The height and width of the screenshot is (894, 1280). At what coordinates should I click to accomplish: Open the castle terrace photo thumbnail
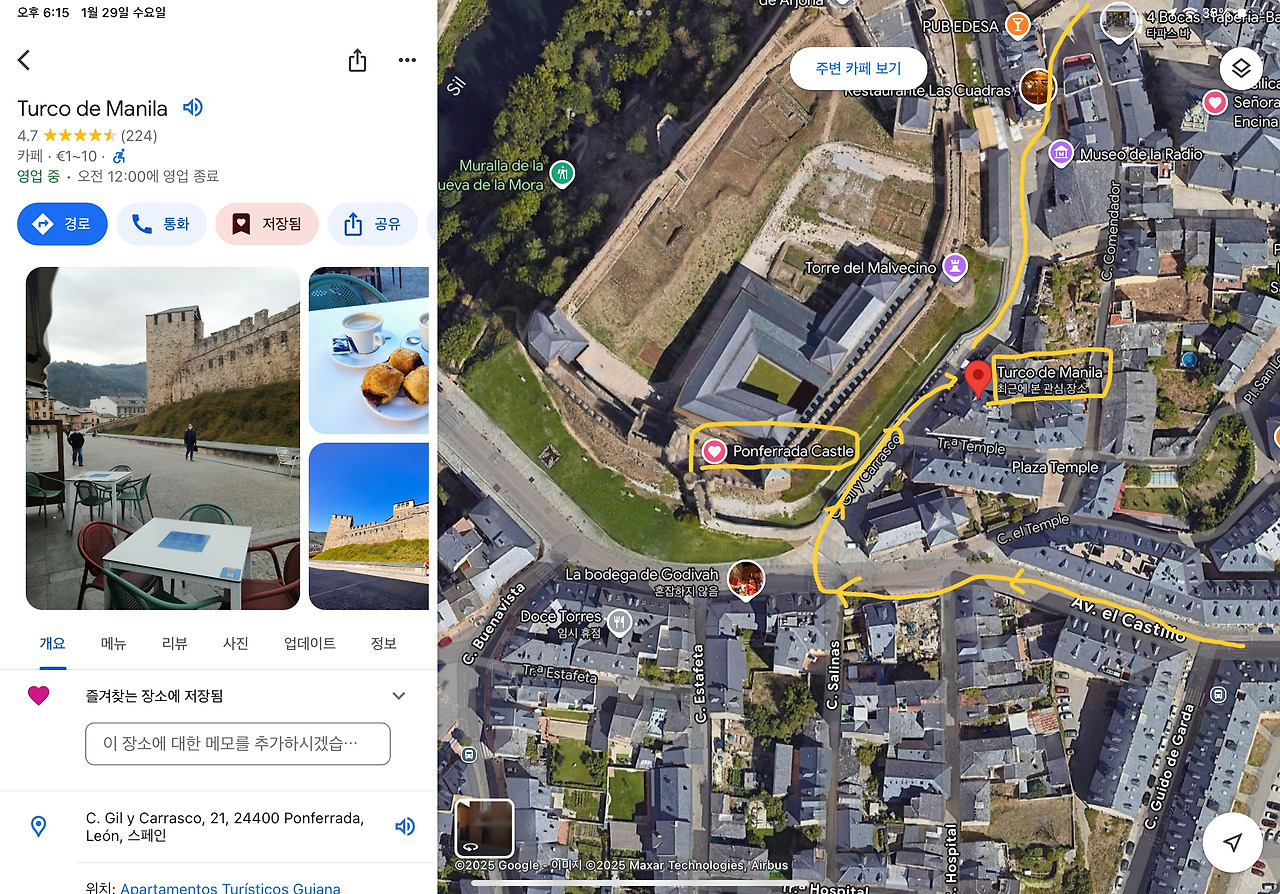[163, 438]
